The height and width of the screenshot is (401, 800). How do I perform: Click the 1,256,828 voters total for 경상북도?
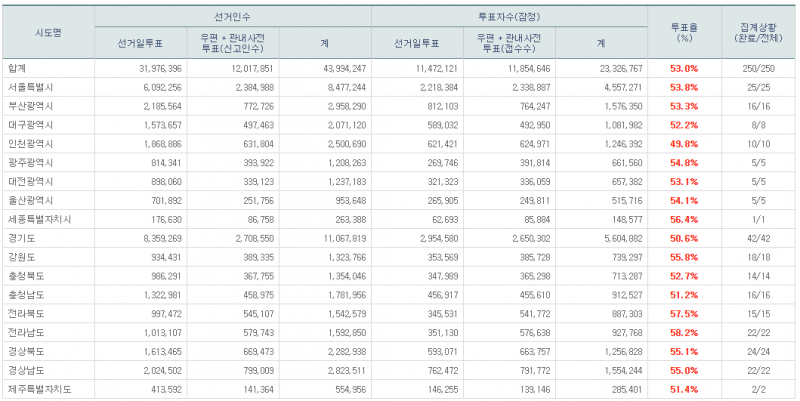(x=622, y=352)
